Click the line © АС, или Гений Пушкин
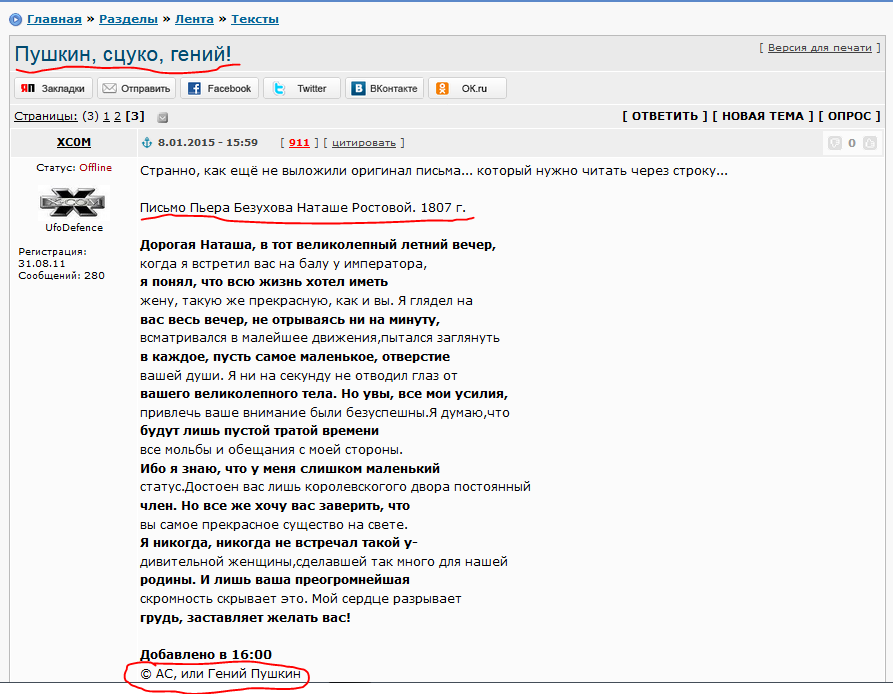 point(220,674)
